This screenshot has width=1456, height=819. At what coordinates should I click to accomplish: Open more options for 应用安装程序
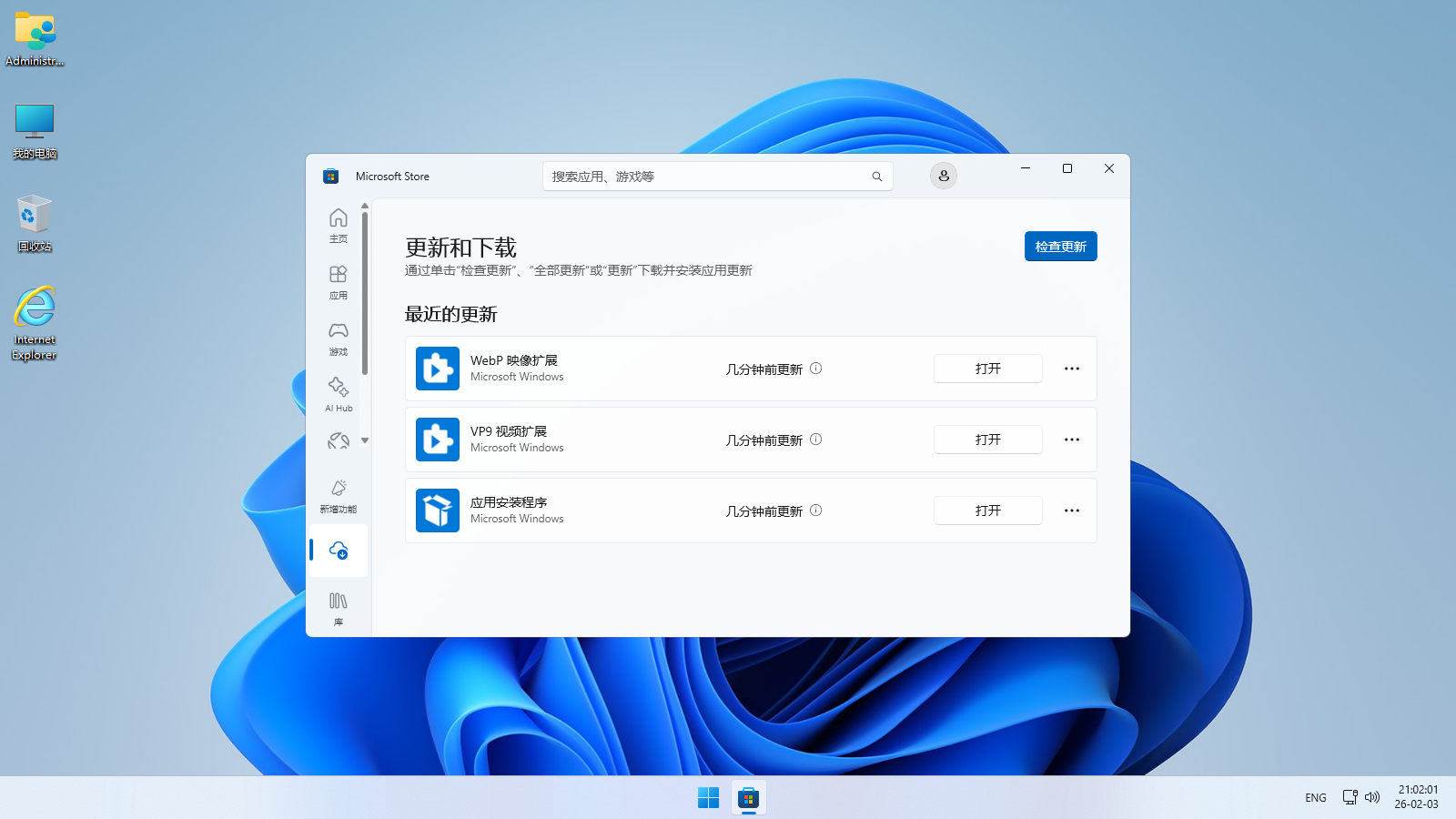1072,511
